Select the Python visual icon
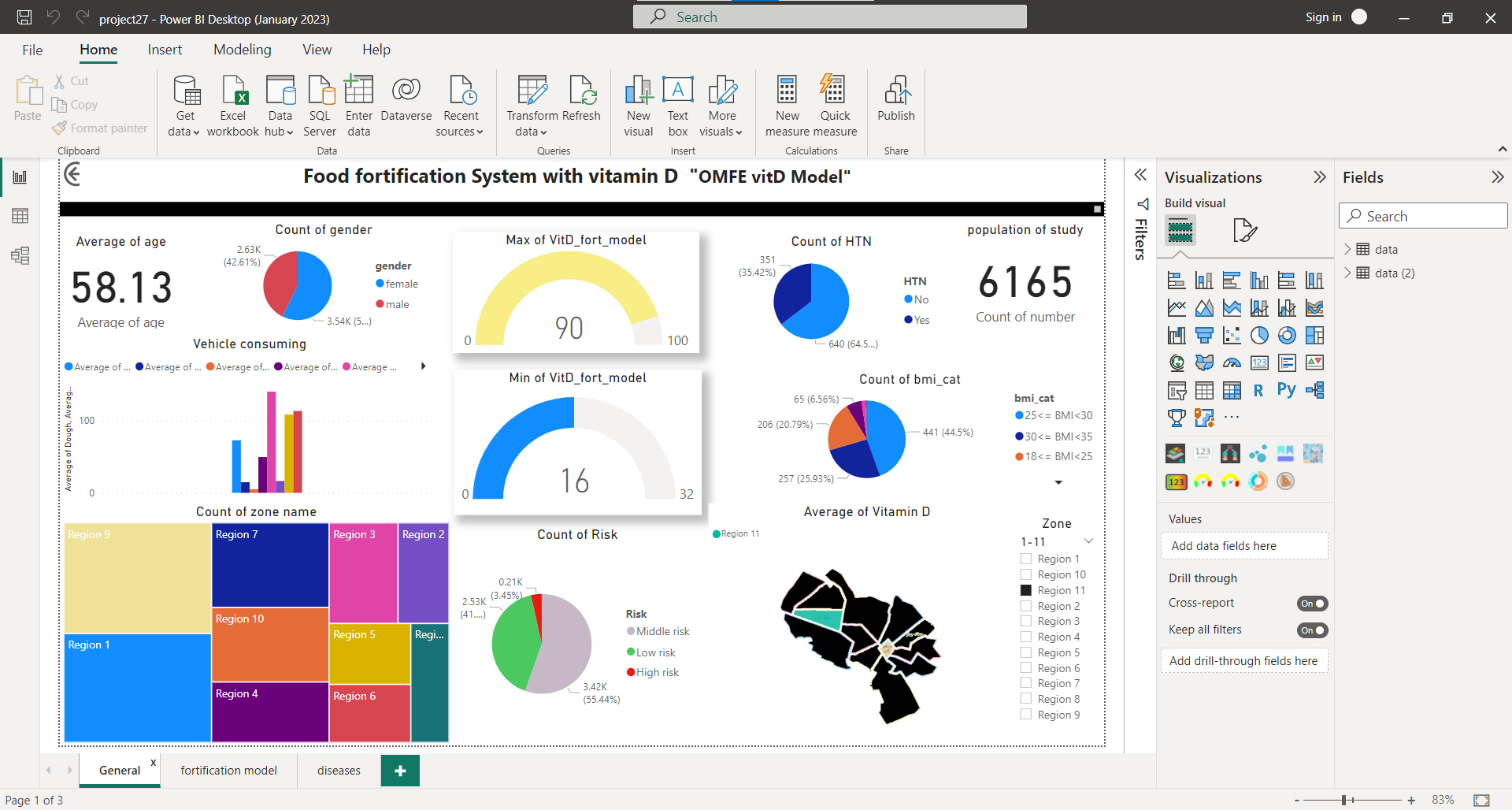This screenshot has height=810, width=1512. pos(1287,390)
